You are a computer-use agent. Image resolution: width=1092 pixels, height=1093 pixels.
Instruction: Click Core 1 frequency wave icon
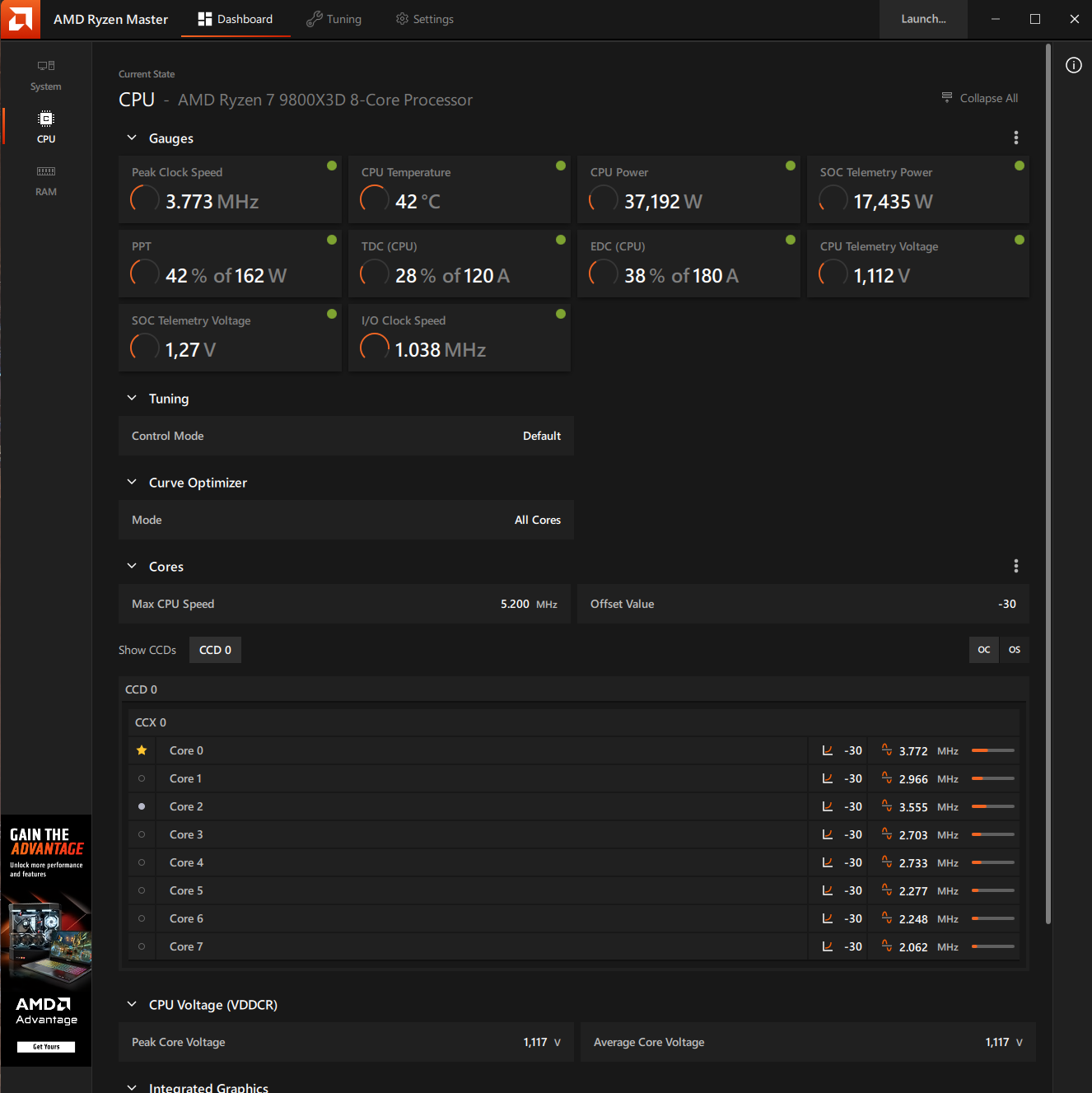pos(887,778)
